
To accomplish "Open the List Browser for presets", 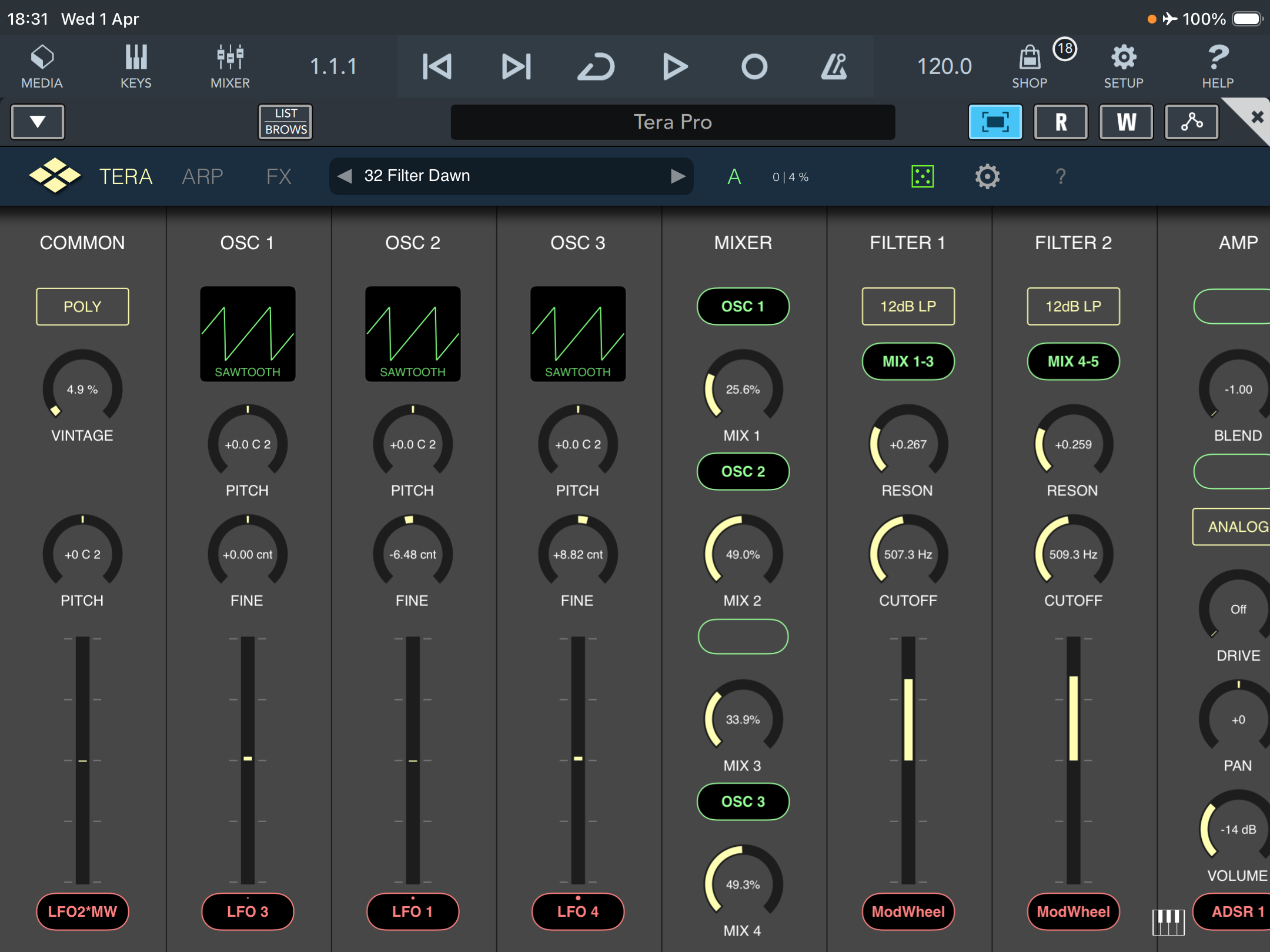I will tap(285, 122).
